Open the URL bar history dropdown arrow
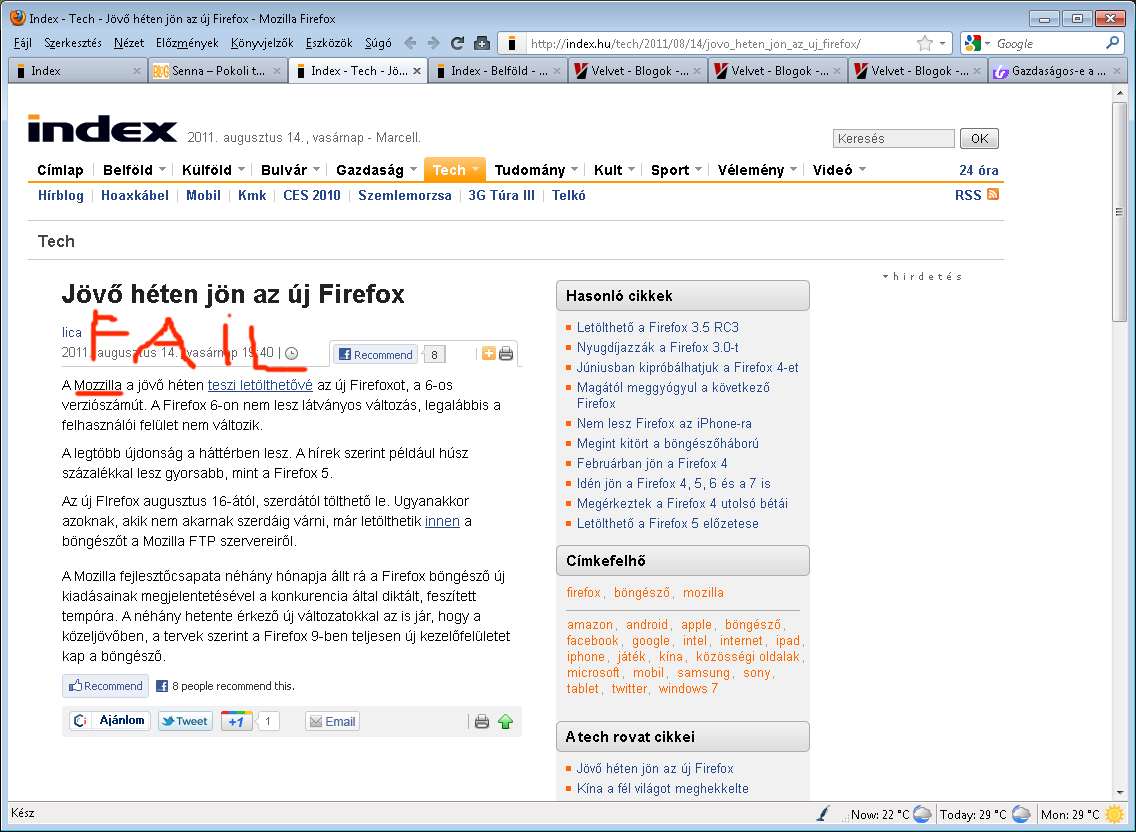The image size is (1136, 832). pos(942,43)
